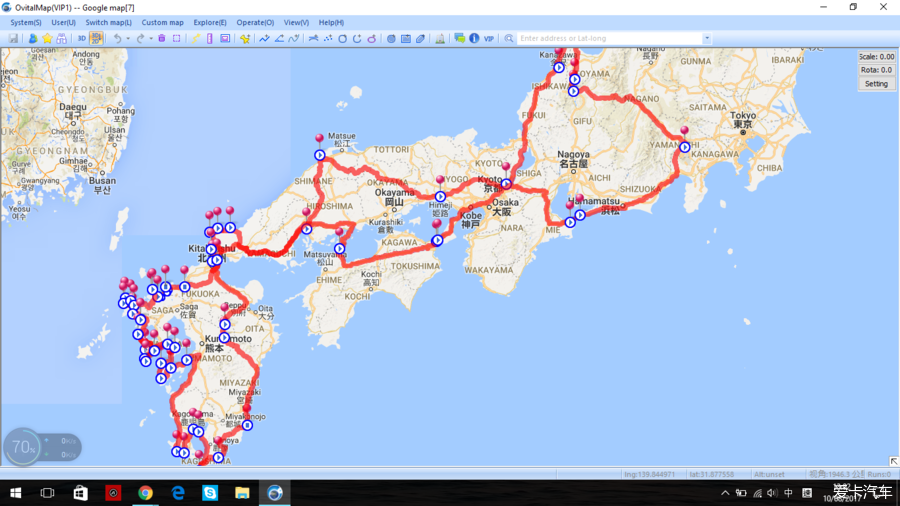Click the blue waypoint circle at Miyakonojo
Screen dimensions: 900x506
coord(247,425)
